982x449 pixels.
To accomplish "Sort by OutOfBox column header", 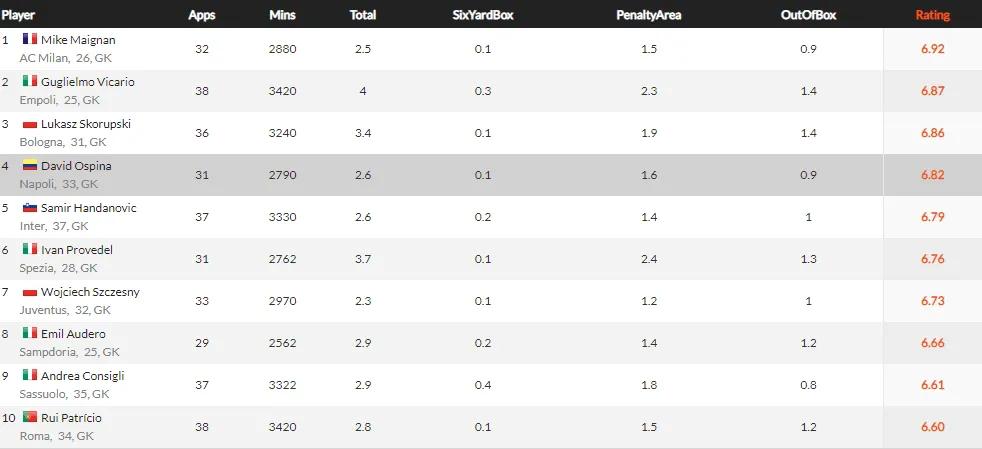I will (808, 15).
